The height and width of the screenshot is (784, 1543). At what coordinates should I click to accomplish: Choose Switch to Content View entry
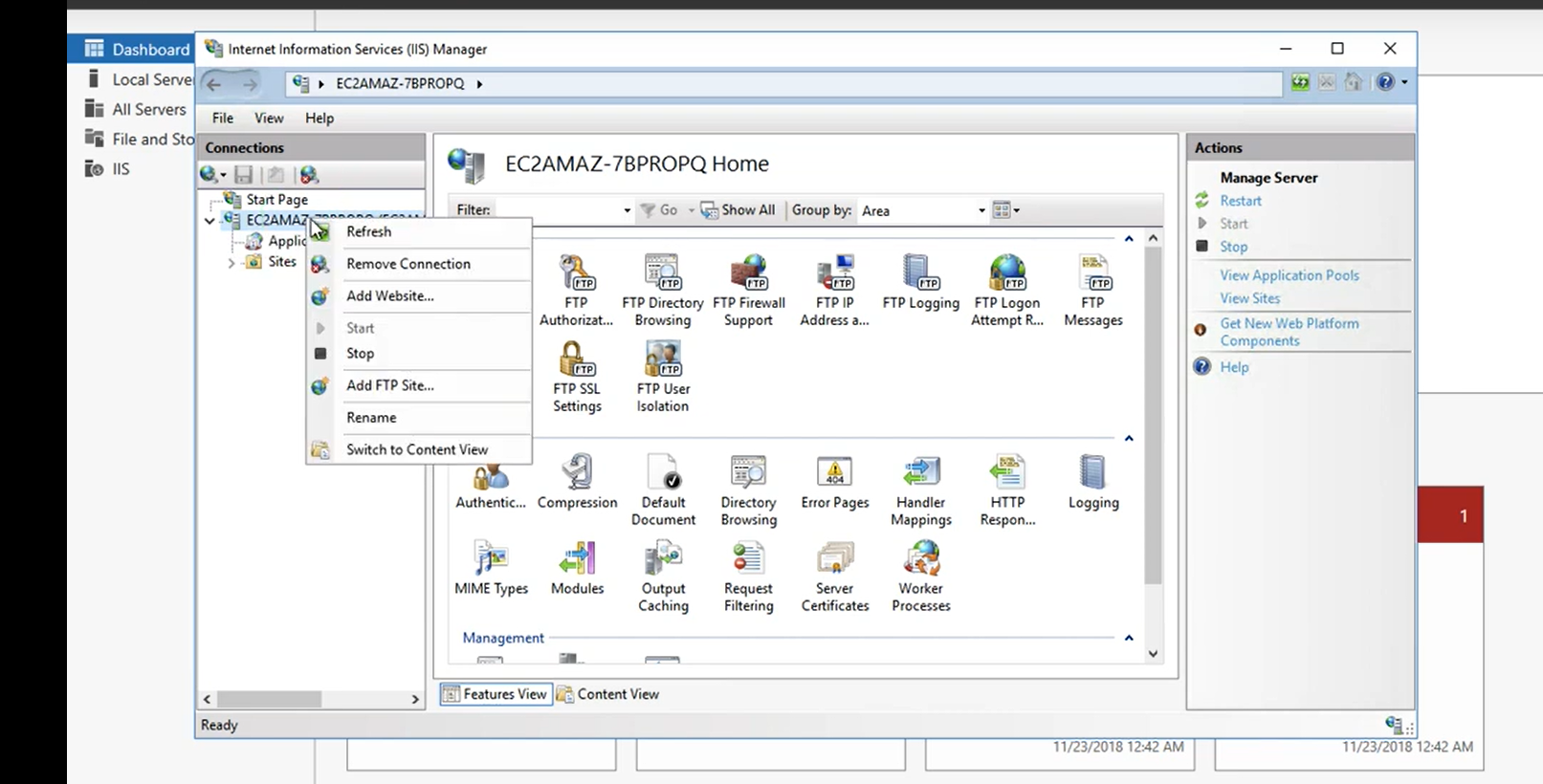click(x=419, y=449)
